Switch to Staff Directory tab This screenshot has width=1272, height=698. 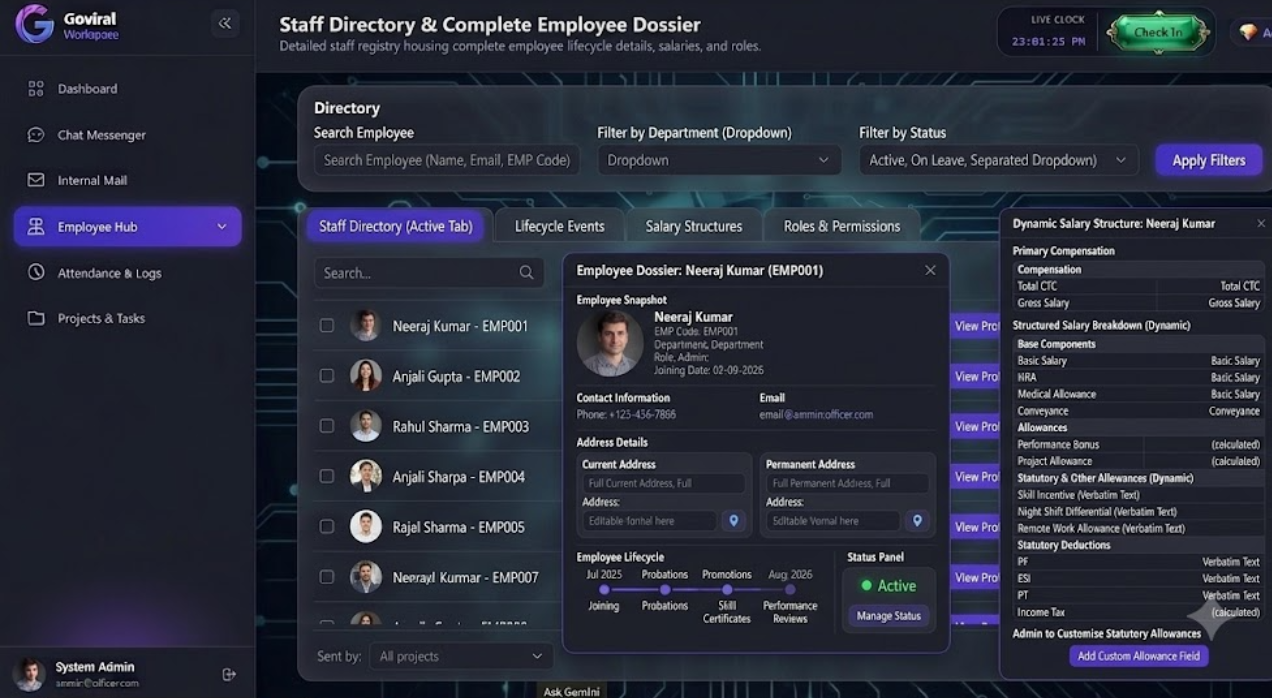[x=396, y=226]
